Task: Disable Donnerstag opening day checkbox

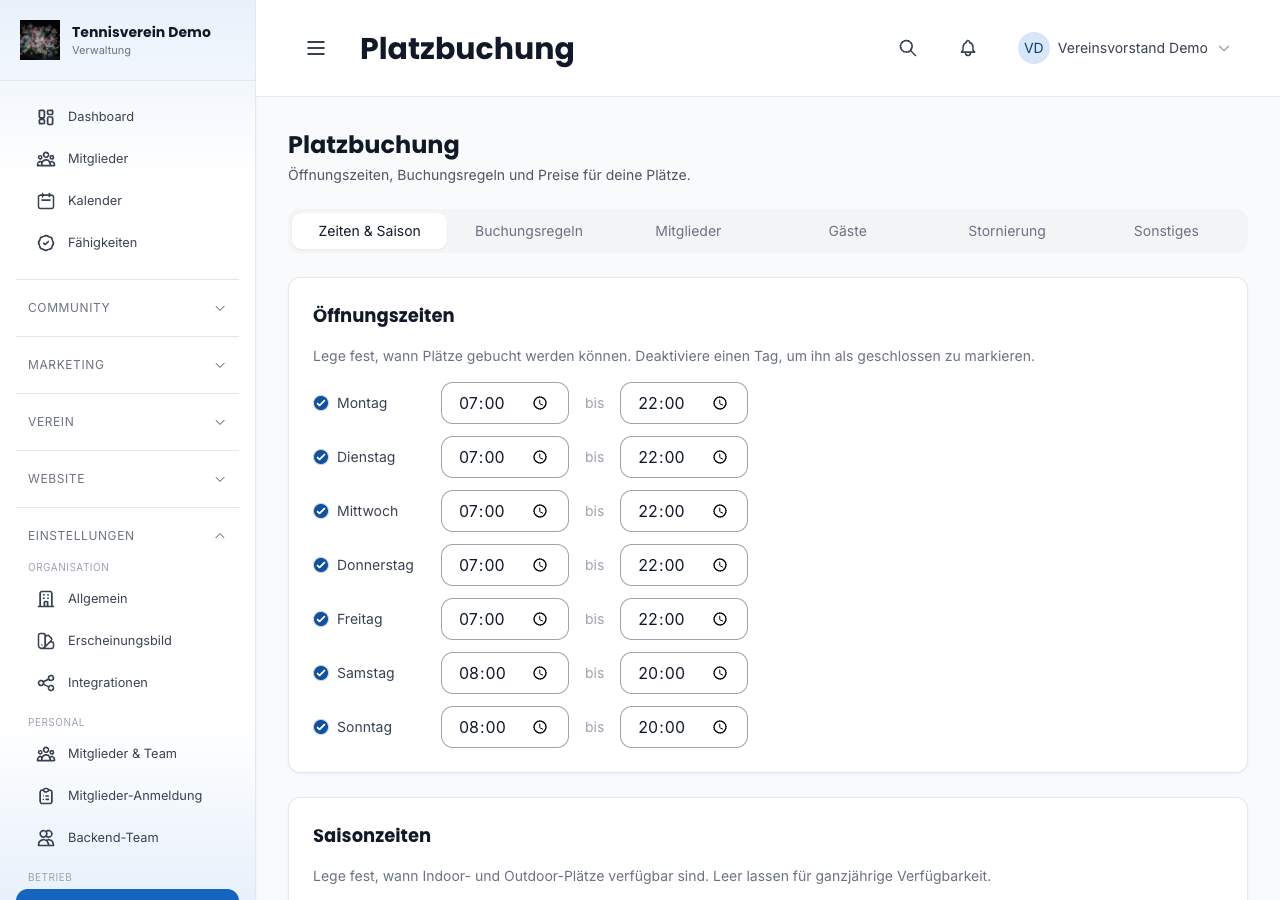Action: tap(321, 565)
